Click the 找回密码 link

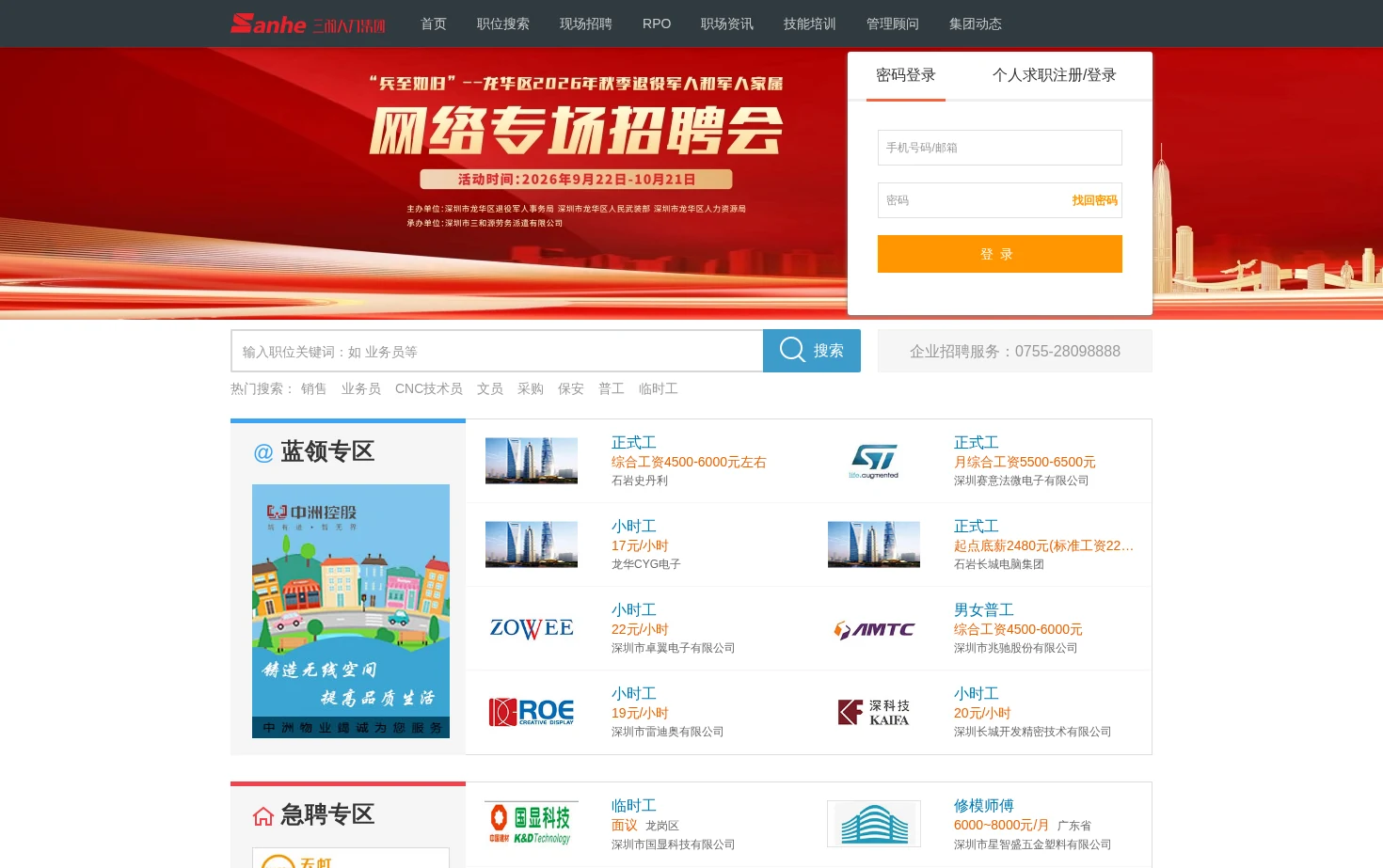click(1095, 200)
